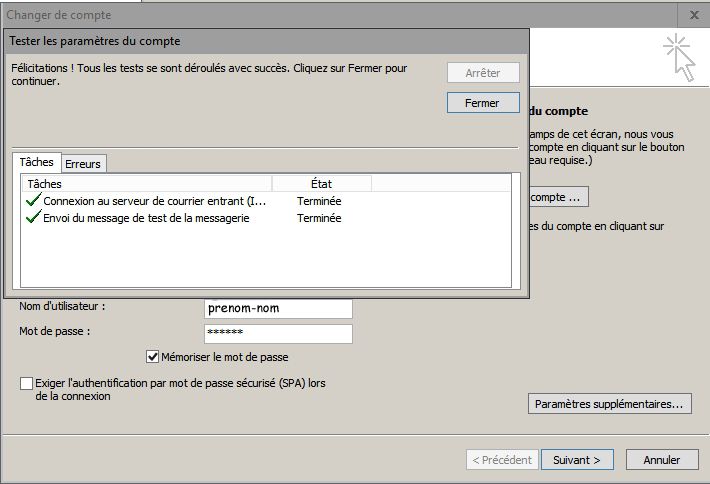Cancel the dialog with Annuler
710x484 pixels.
click(x=662, y=460)
